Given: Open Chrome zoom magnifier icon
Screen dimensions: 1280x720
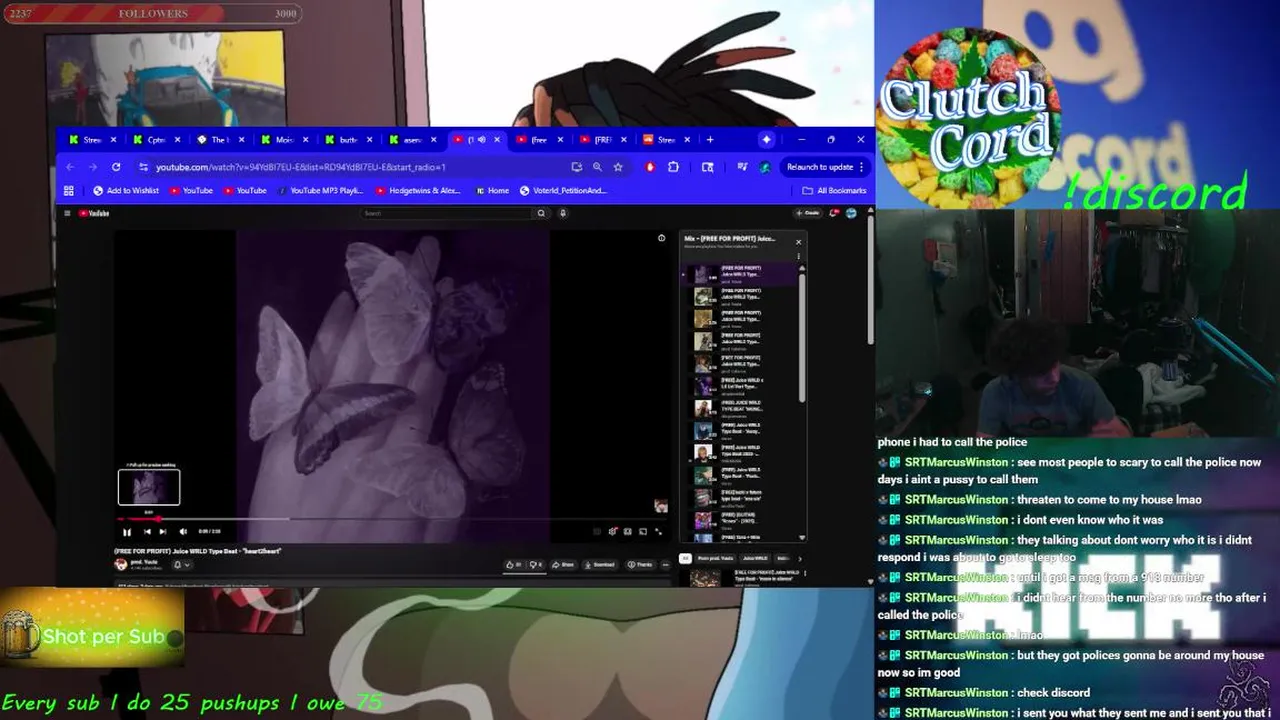Looking at the screenshot, I should point(597,167).
